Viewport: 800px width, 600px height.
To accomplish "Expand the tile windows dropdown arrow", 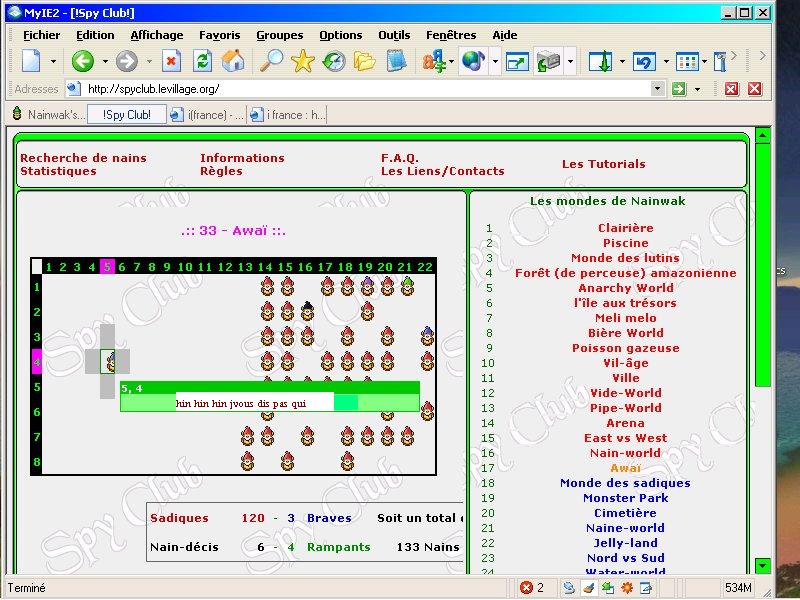I will 705,62.
